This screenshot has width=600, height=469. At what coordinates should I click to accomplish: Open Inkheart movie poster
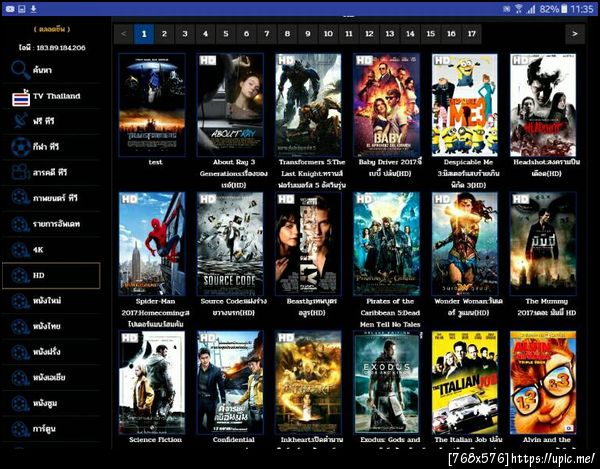pyautogui.click(x=308, y=383)
